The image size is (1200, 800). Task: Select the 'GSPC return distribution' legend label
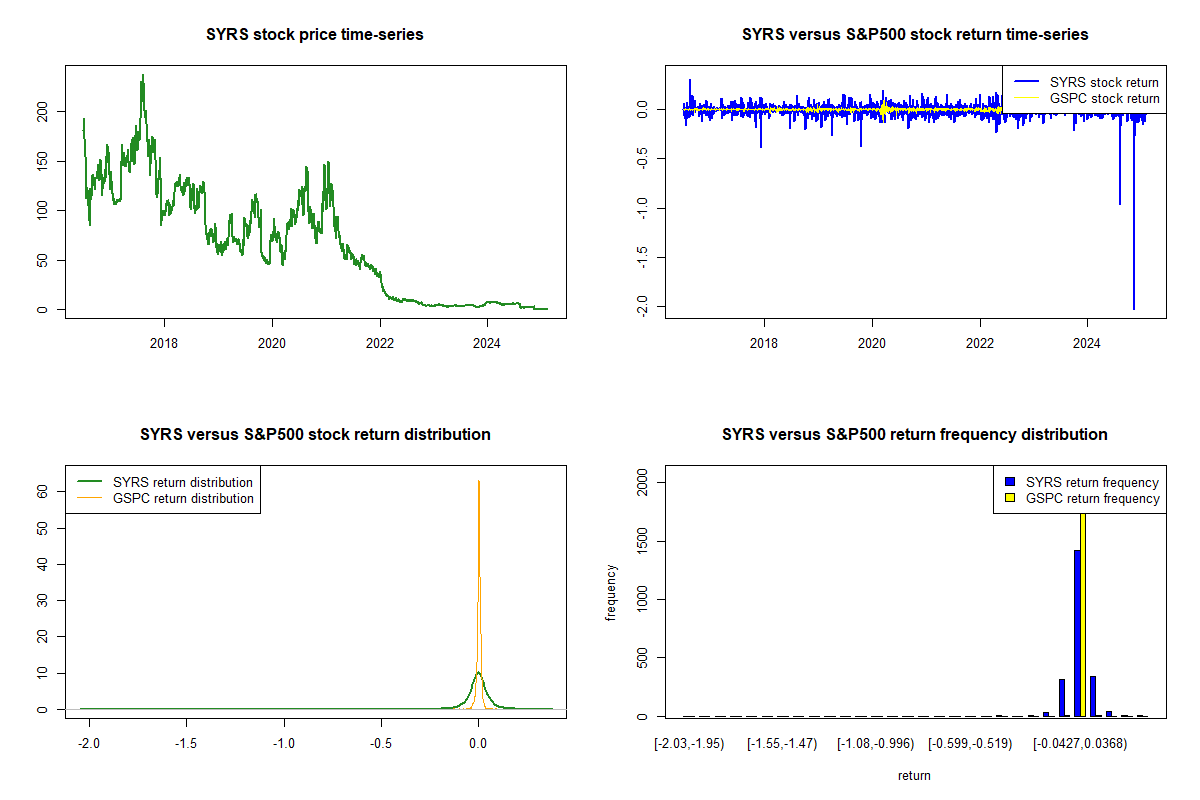click(183, 498)
